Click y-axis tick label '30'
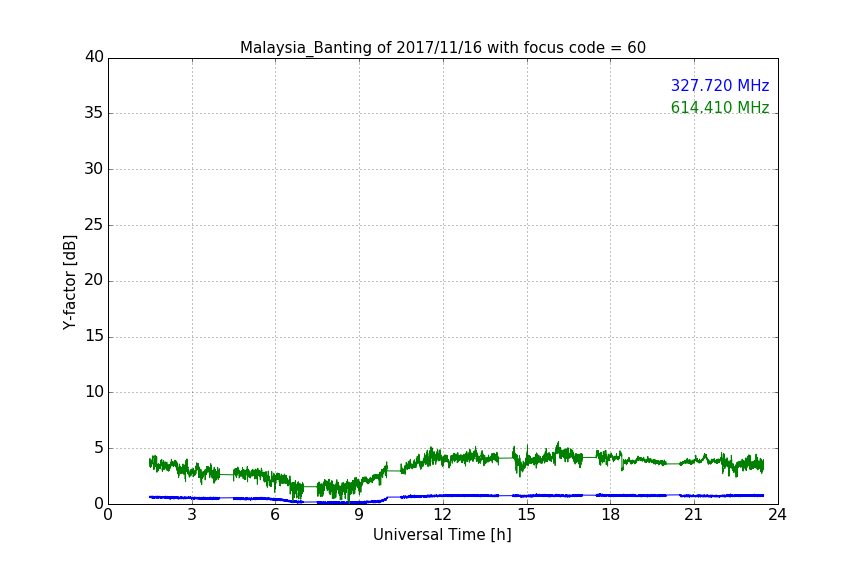Screen dimensions: 864x576 pyautogui.click(x=94, y=169)
